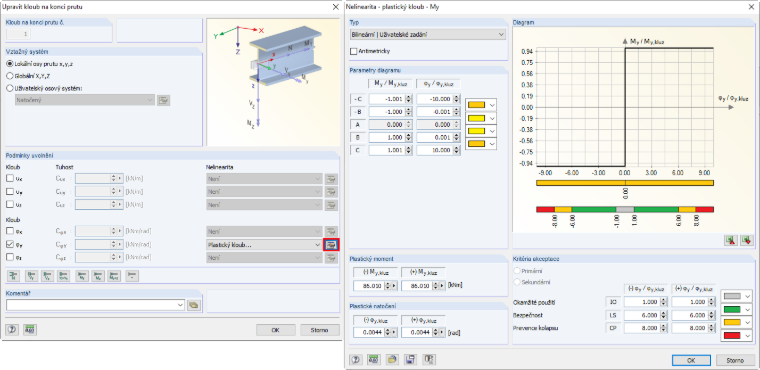
Task: Open units and decimals icon in left dialog
Action: pos(30,330)
